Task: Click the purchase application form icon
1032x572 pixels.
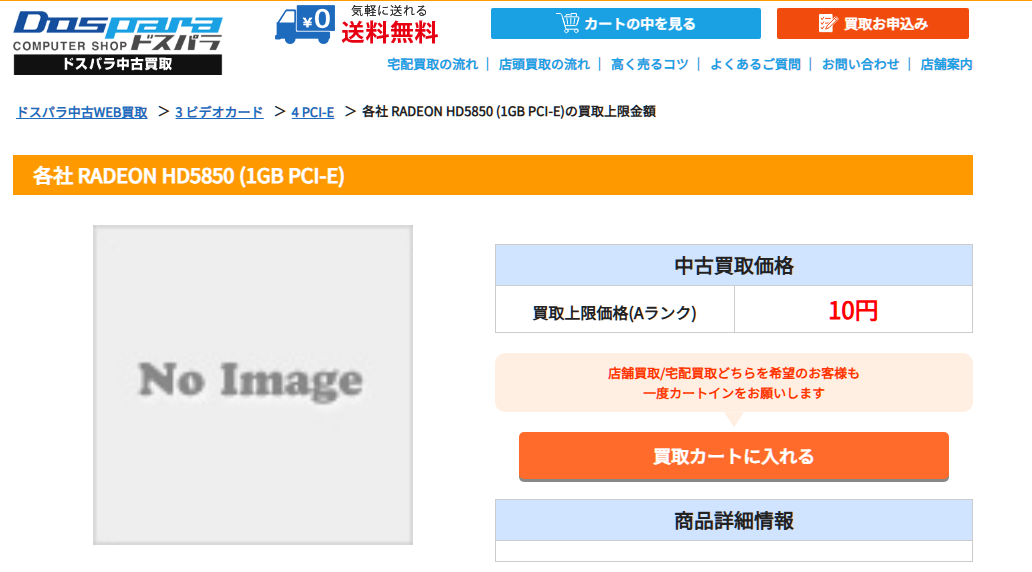Action: coord(827,23)
